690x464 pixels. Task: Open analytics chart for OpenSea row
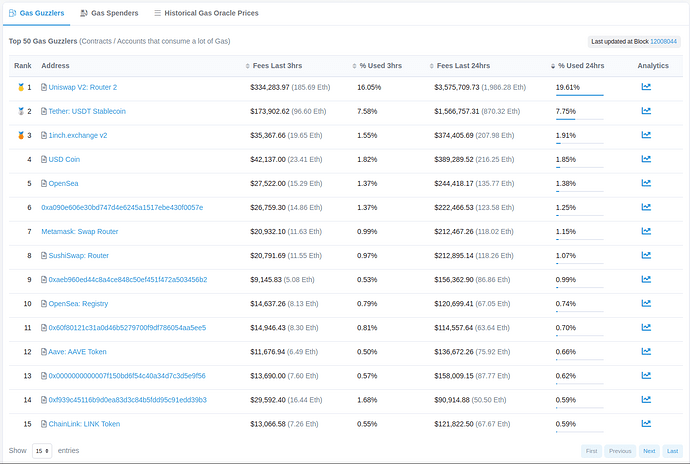coord(646,183)
